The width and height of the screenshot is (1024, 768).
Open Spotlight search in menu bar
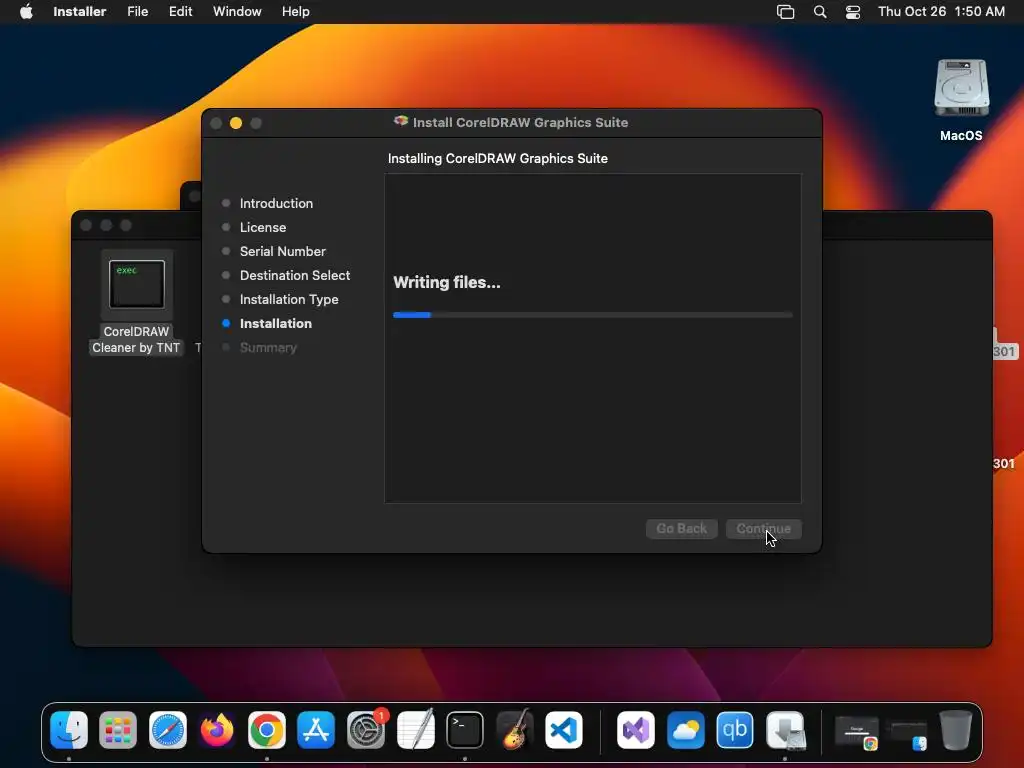pos(820,12)
